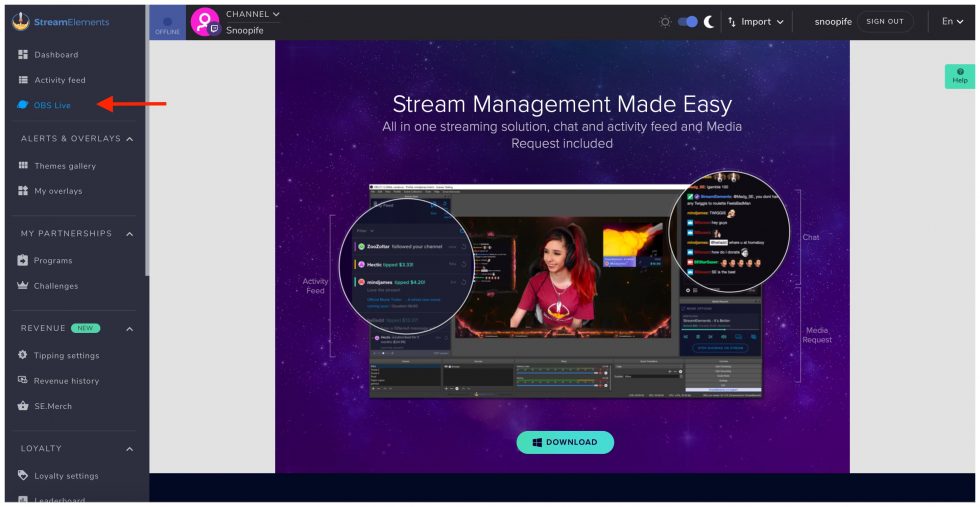Click the Snoopife channel name

coord(245,29)
